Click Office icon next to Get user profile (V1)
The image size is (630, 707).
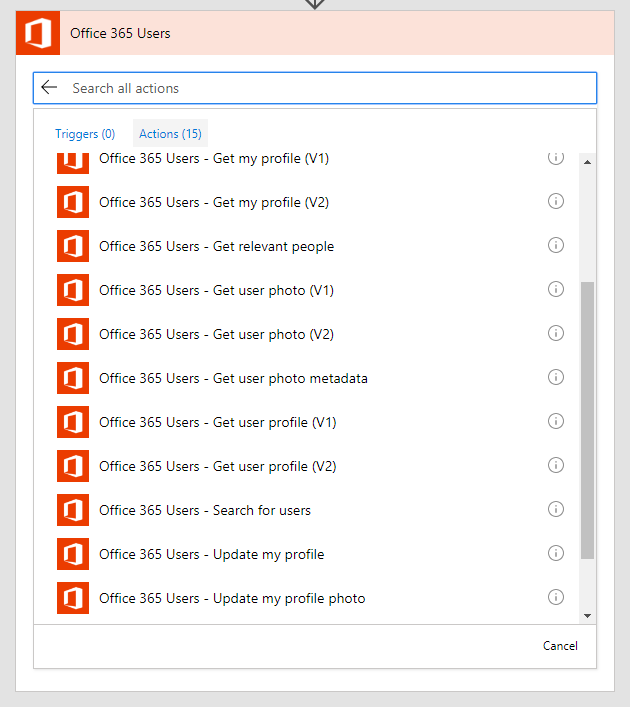73,422
